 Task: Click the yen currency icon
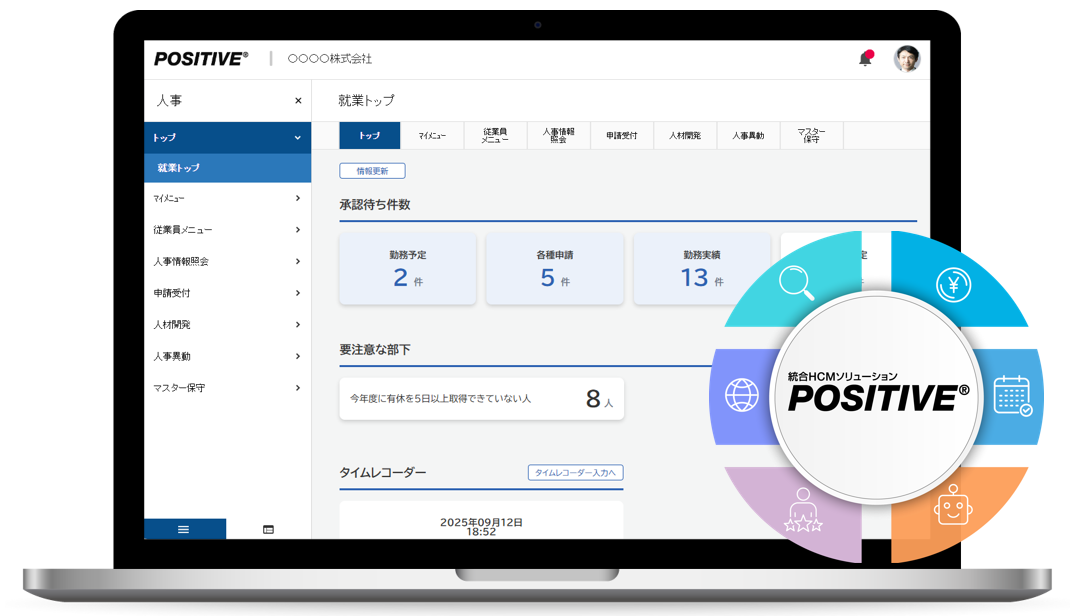click(x=953, y=285)
